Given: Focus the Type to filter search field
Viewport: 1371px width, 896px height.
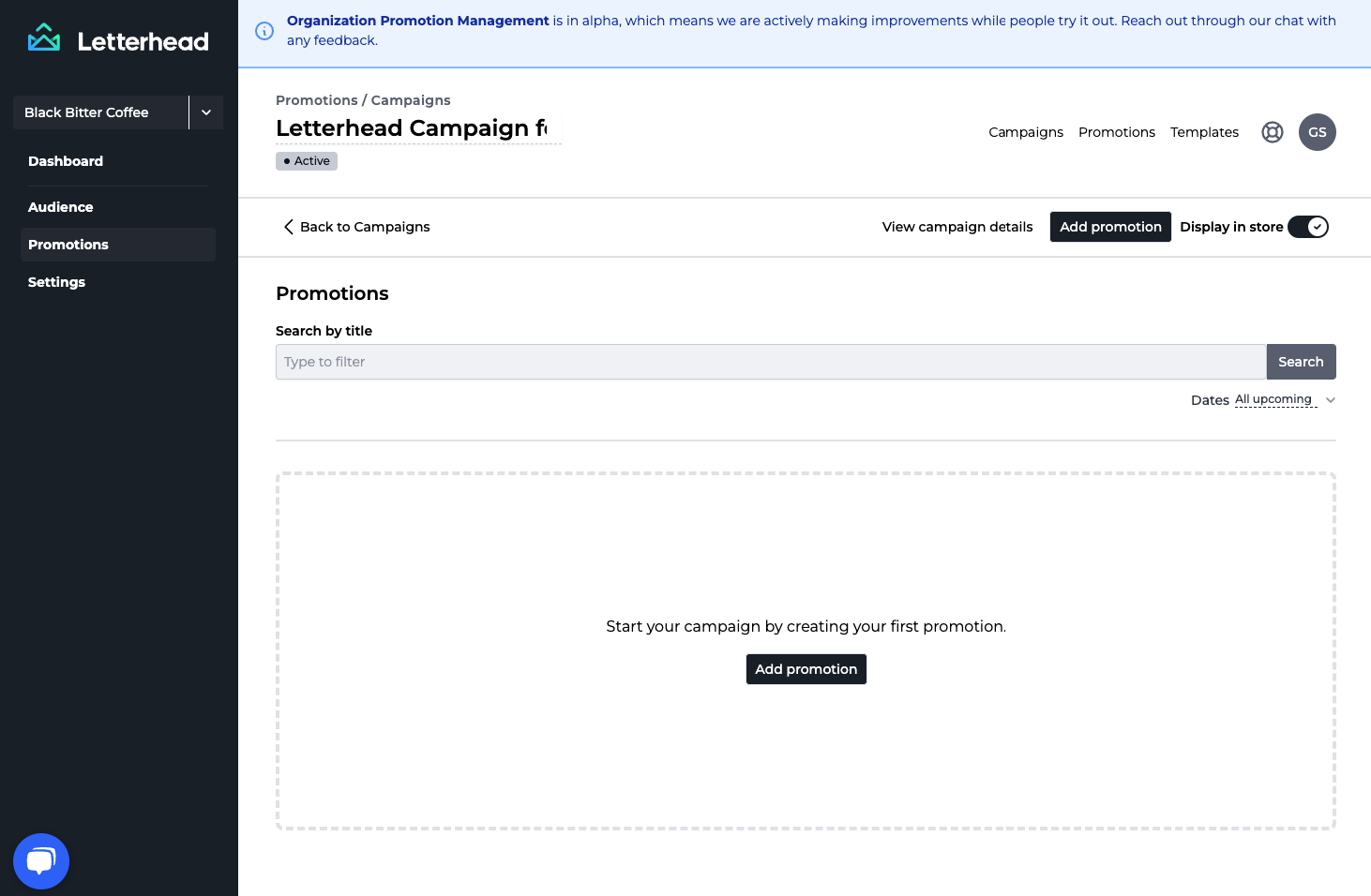Looking at the screenshot, I should coord(771,362).
